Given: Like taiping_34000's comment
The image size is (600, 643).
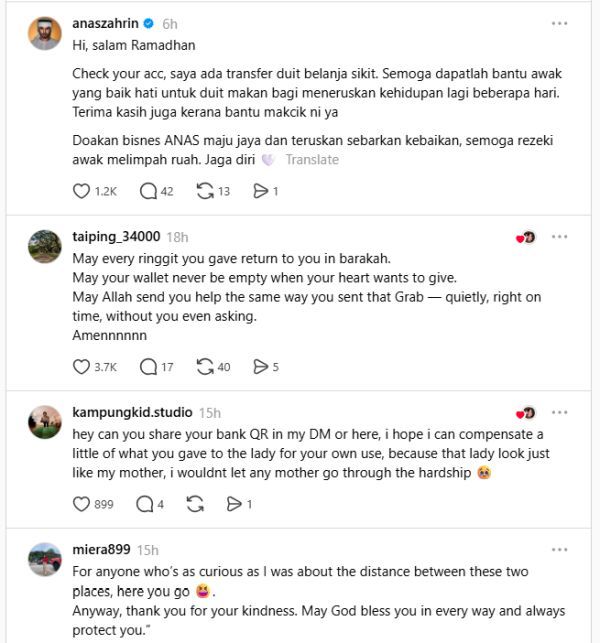Looking at the screenshot, I should pyautogui.click(x=82, y=367).
